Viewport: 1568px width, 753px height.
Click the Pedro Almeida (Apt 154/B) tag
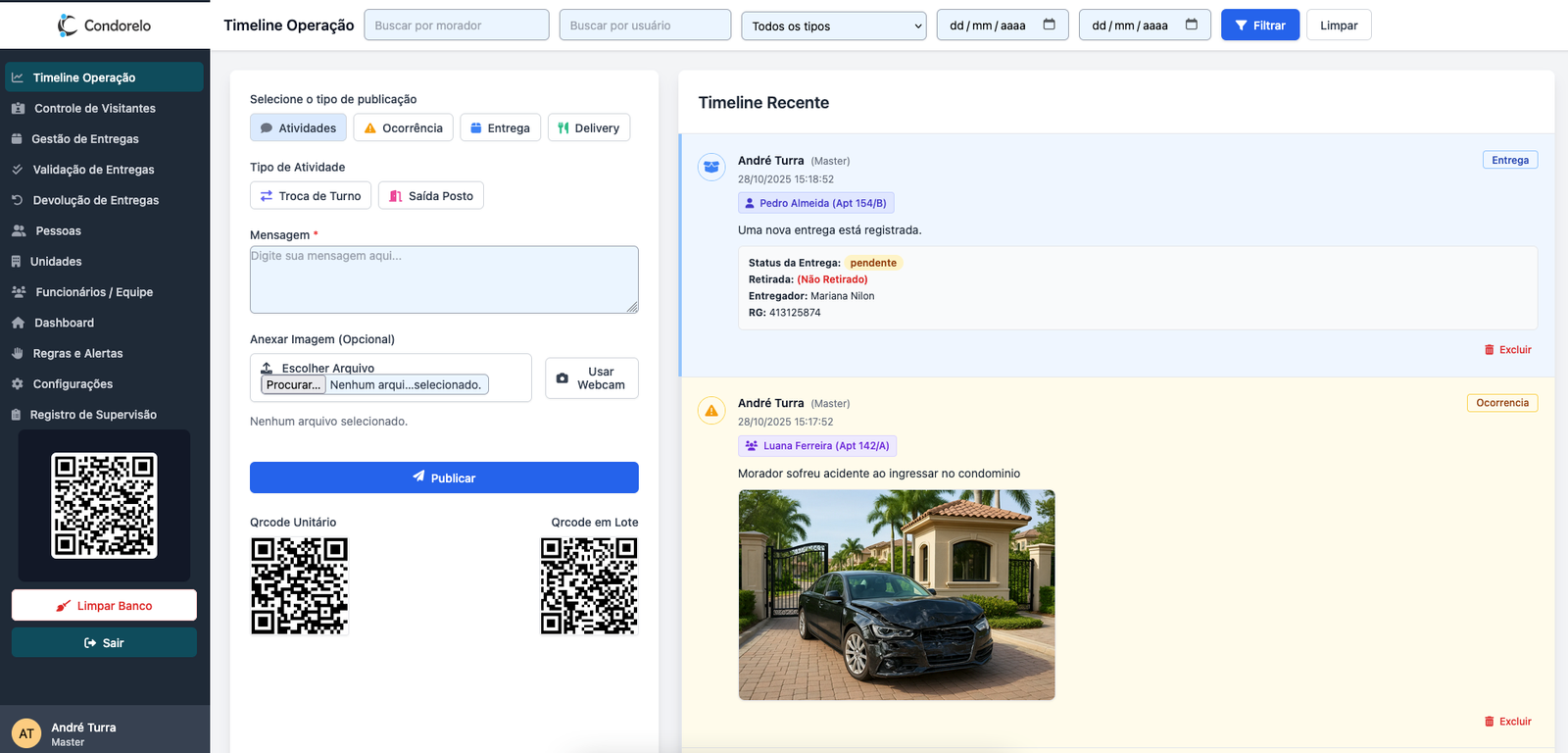point(815,203)
